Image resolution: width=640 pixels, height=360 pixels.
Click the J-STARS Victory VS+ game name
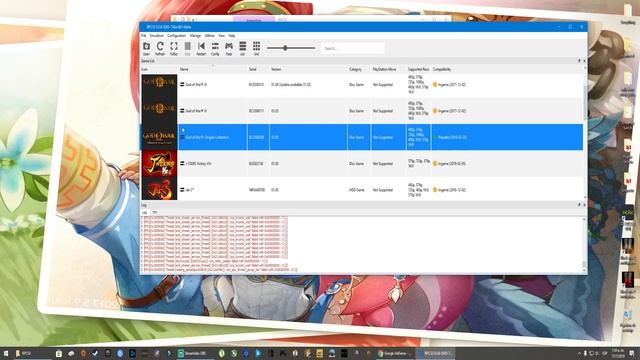pos(199,164)
